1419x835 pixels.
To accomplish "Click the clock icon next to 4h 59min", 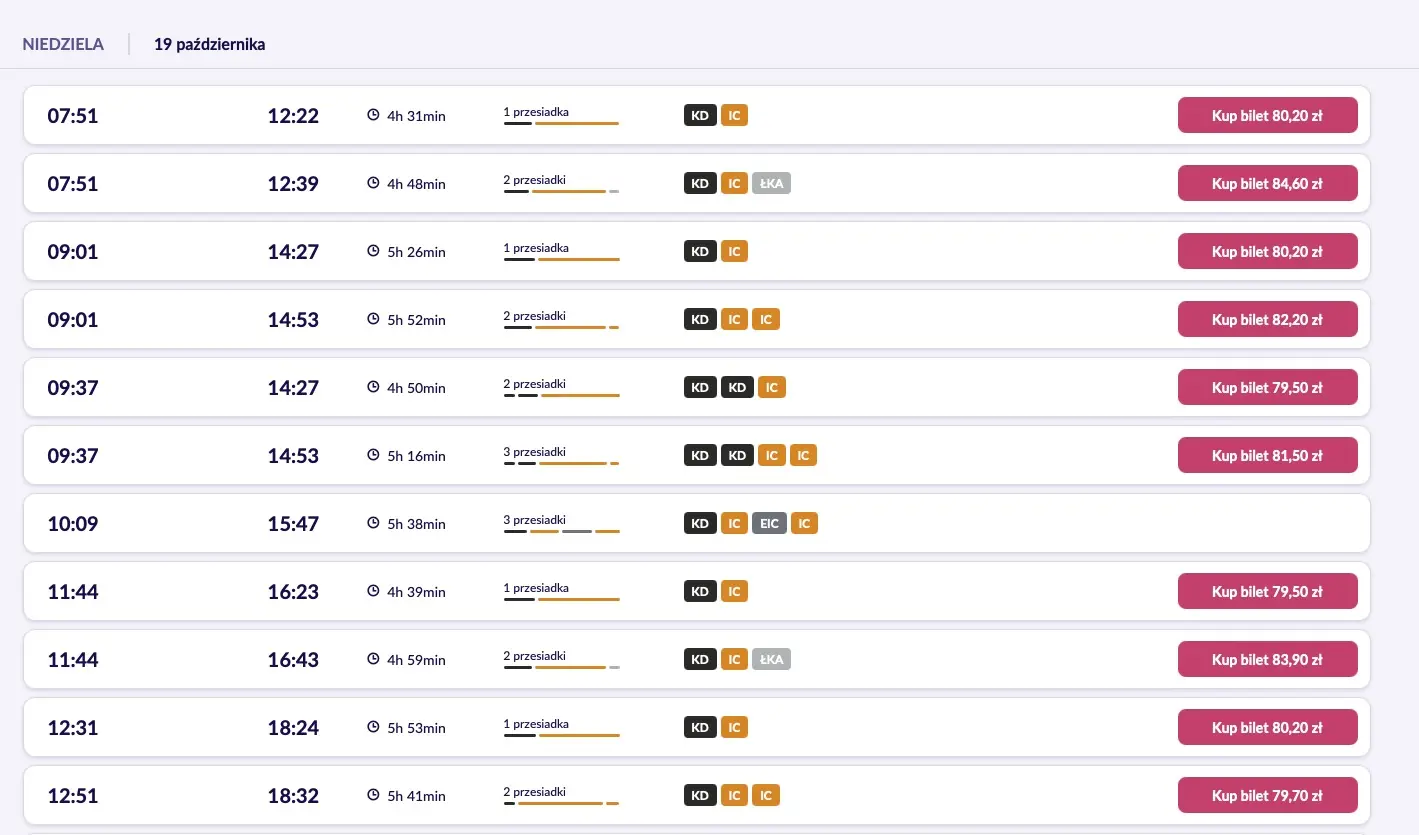I will click(374, 659).
